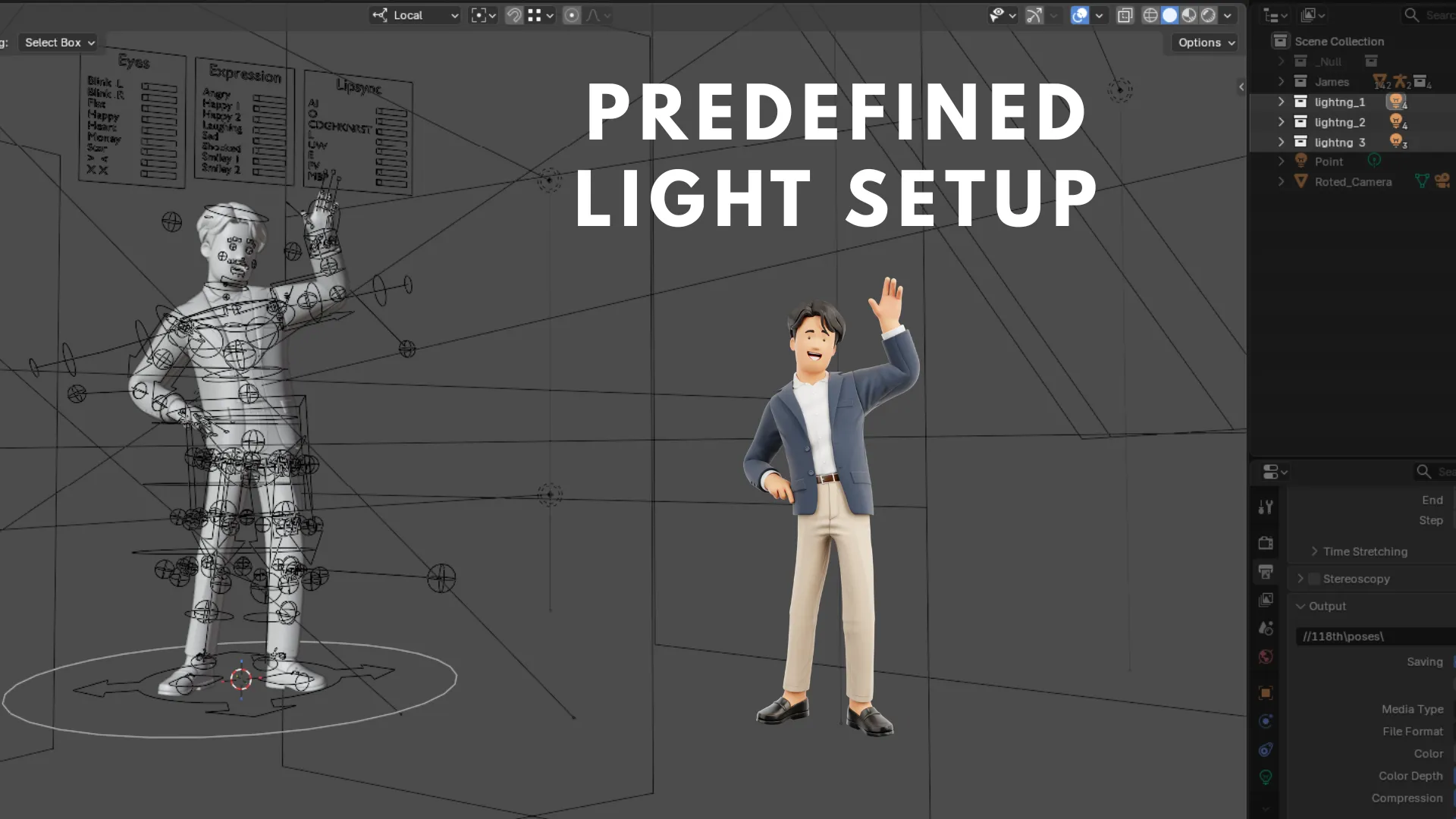The image size is (1456, 819).
Task: Select the lightng_1 collection name
Action: click(1339, 102)
